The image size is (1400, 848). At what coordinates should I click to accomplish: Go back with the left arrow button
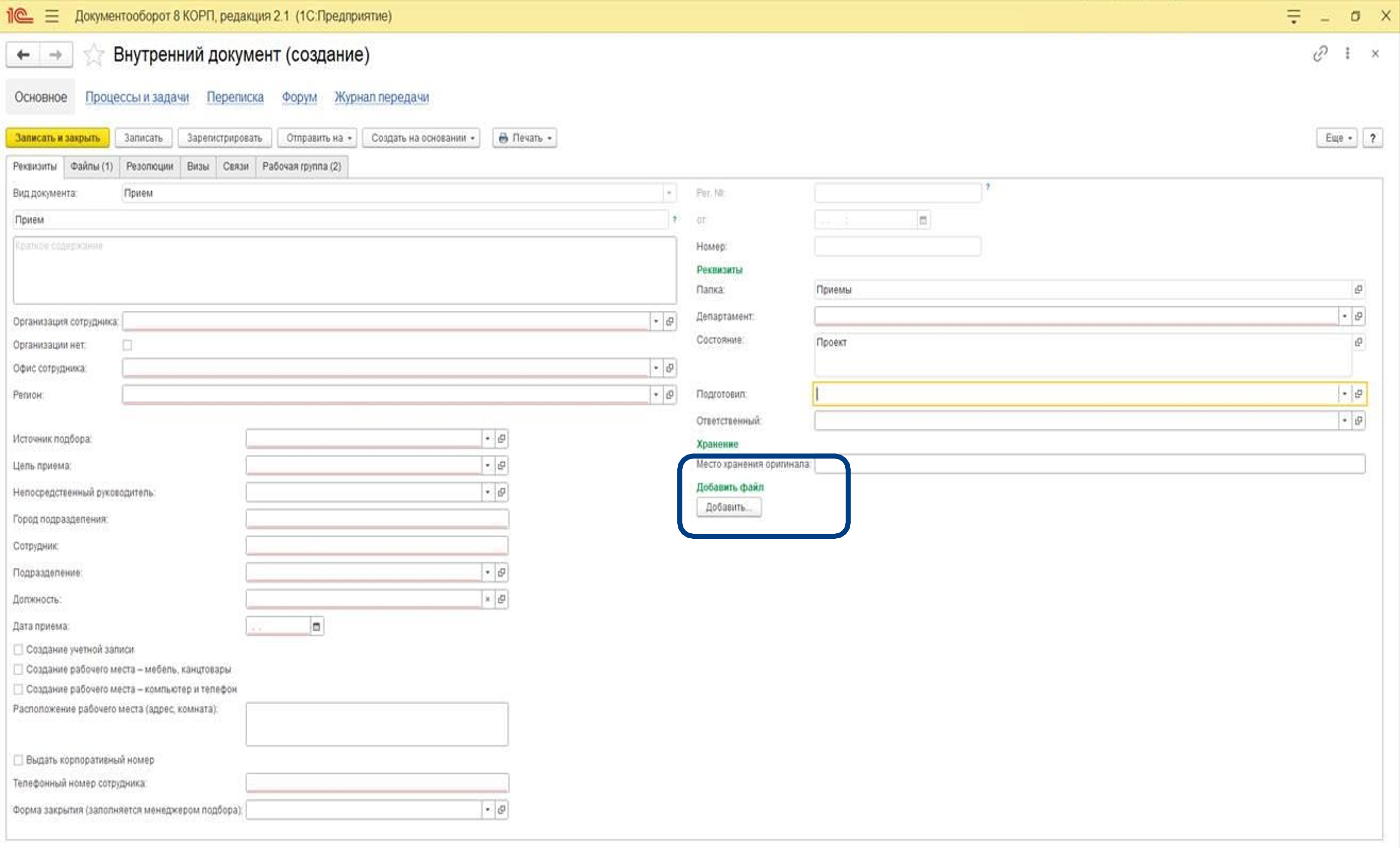tap(23, 54)
